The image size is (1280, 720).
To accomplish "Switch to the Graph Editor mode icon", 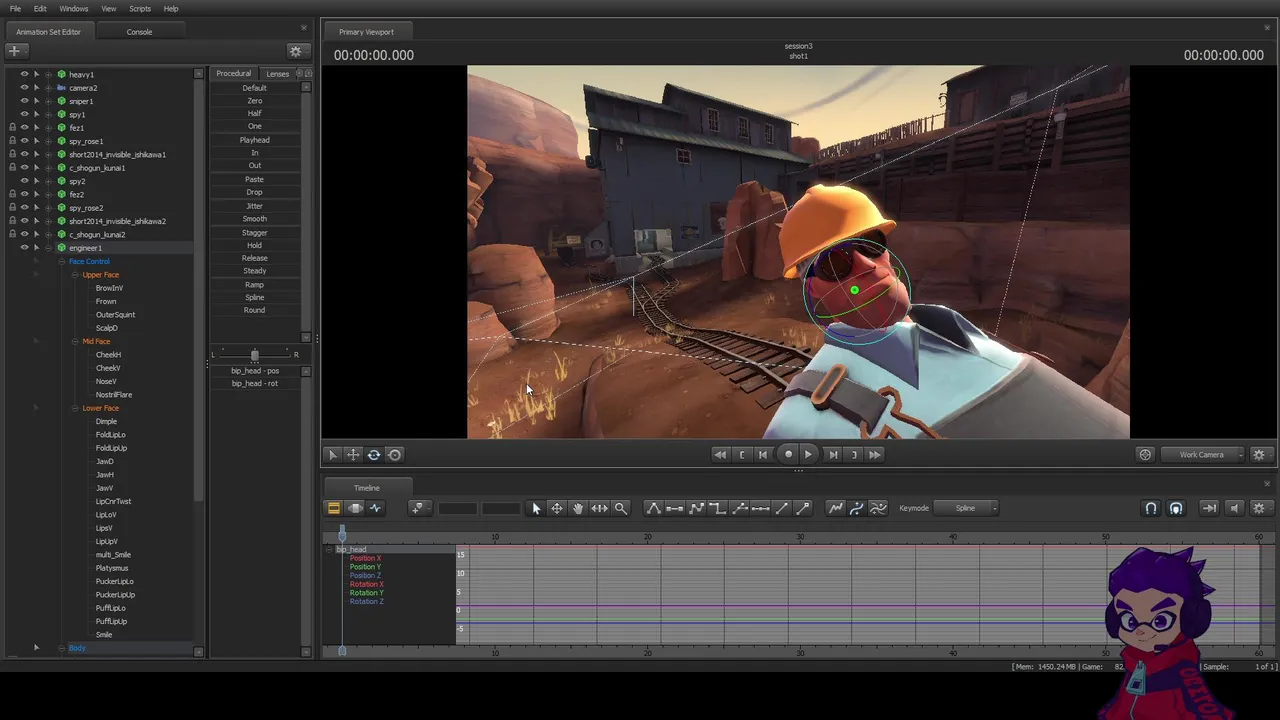I will pyautogui.click(x=376, y=508).
